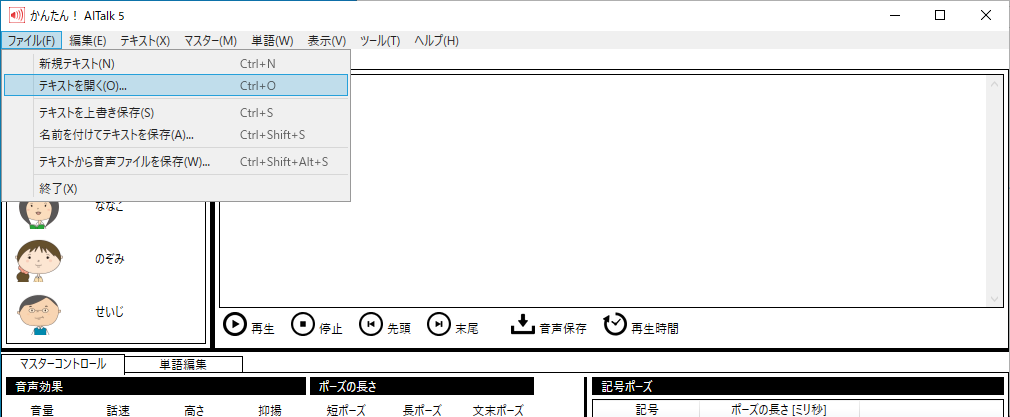This screenshot has height=417, width=1010.
Task: Switch to the マスターコントロール tab
Action: [63, 364]
